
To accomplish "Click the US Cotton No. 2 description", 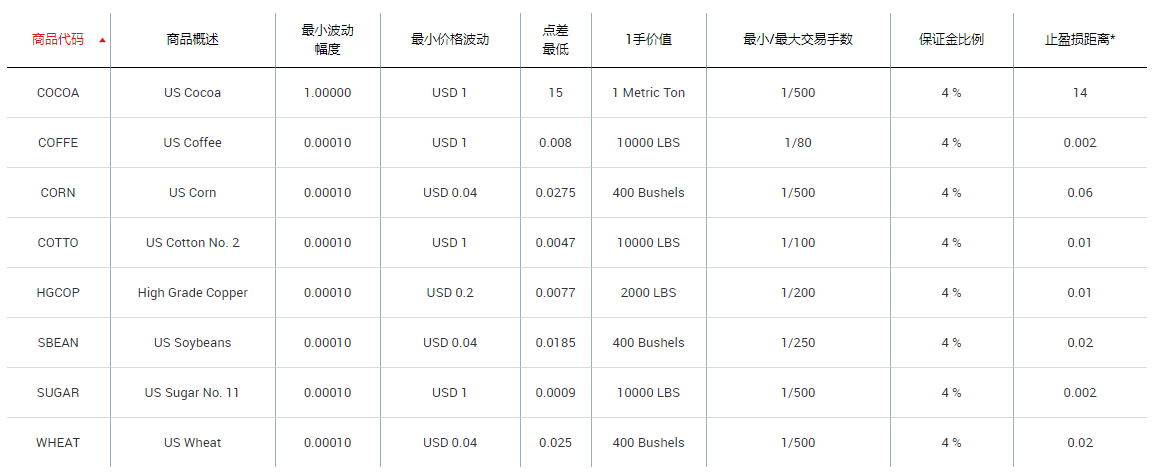I will click(193, 242).
